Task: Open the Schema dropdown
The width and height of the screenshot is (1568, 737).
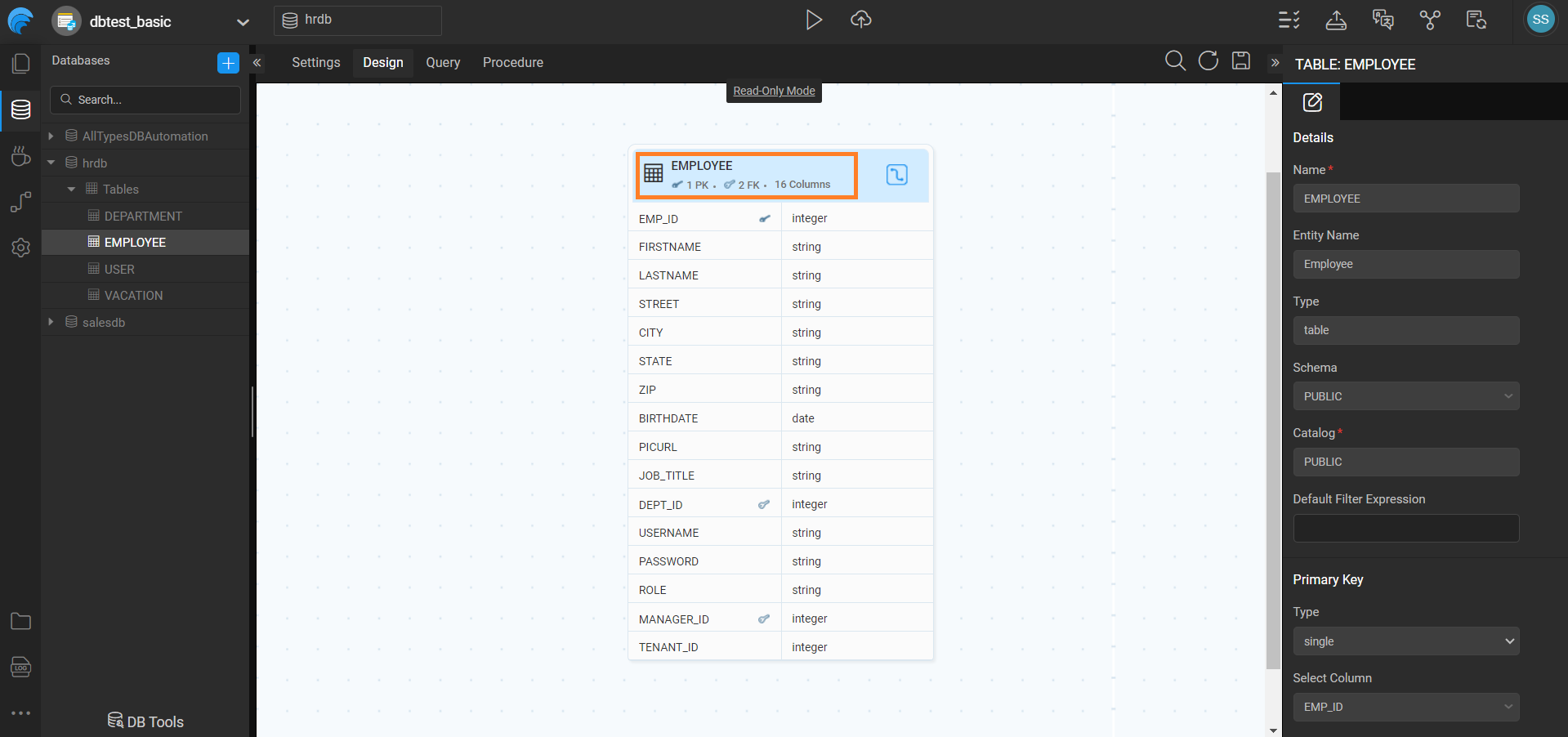Action: pyautogui.click(x=1405, y=396)
